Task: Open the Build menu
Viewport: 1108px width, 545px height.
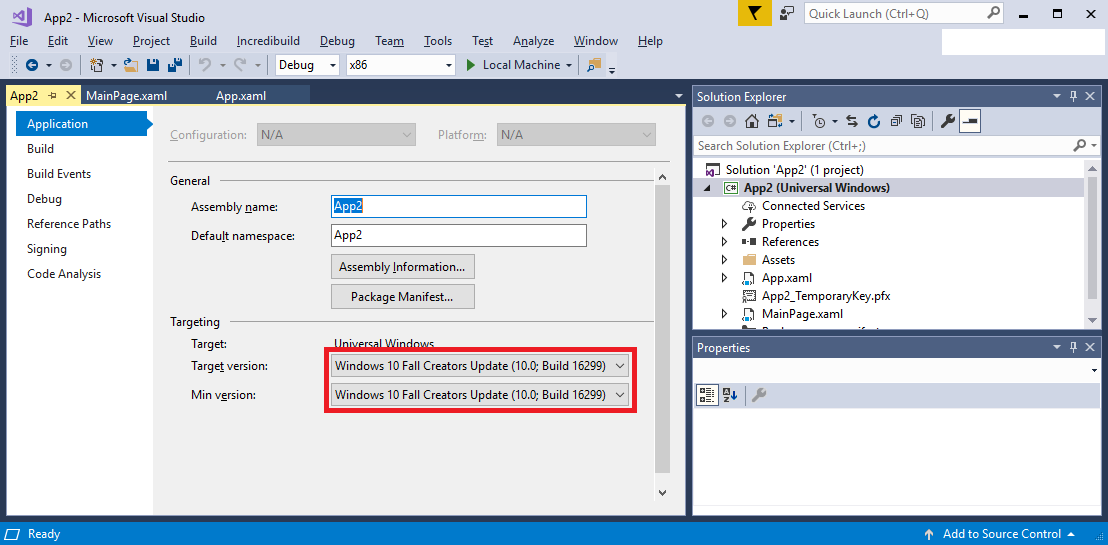Action: 204,41
